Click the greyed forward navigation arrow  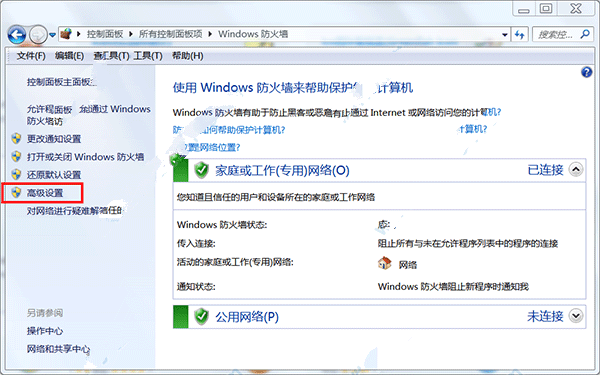[38, 35]
